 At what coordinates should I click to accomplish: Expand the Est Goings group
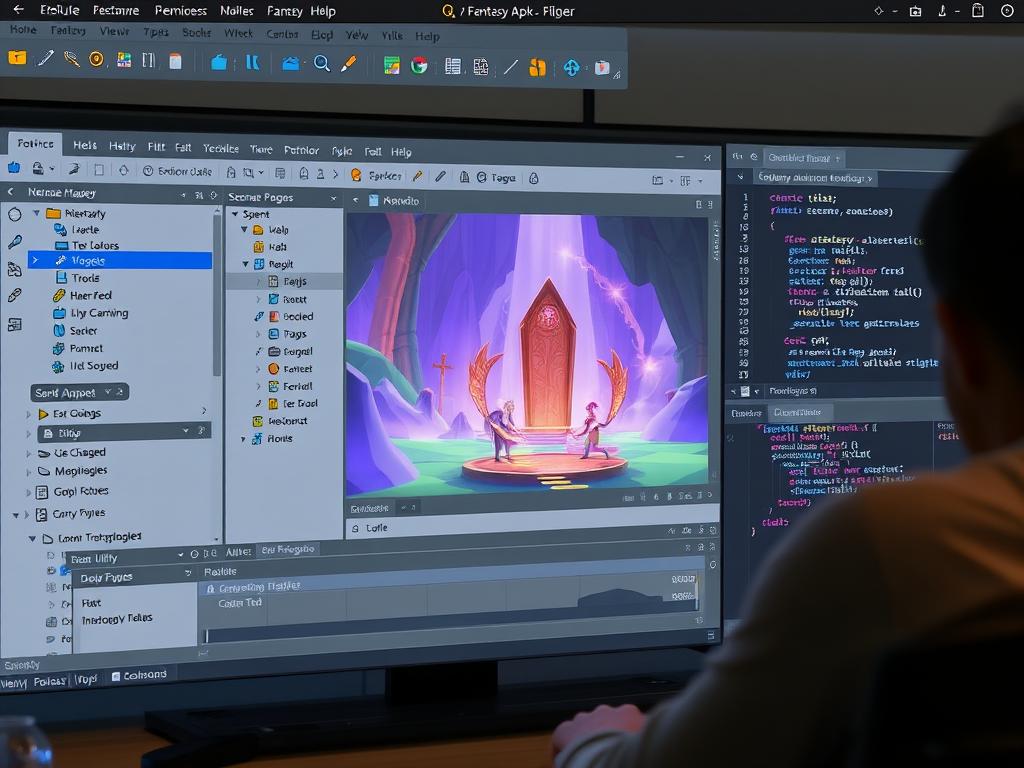click(x=29, y=414)
